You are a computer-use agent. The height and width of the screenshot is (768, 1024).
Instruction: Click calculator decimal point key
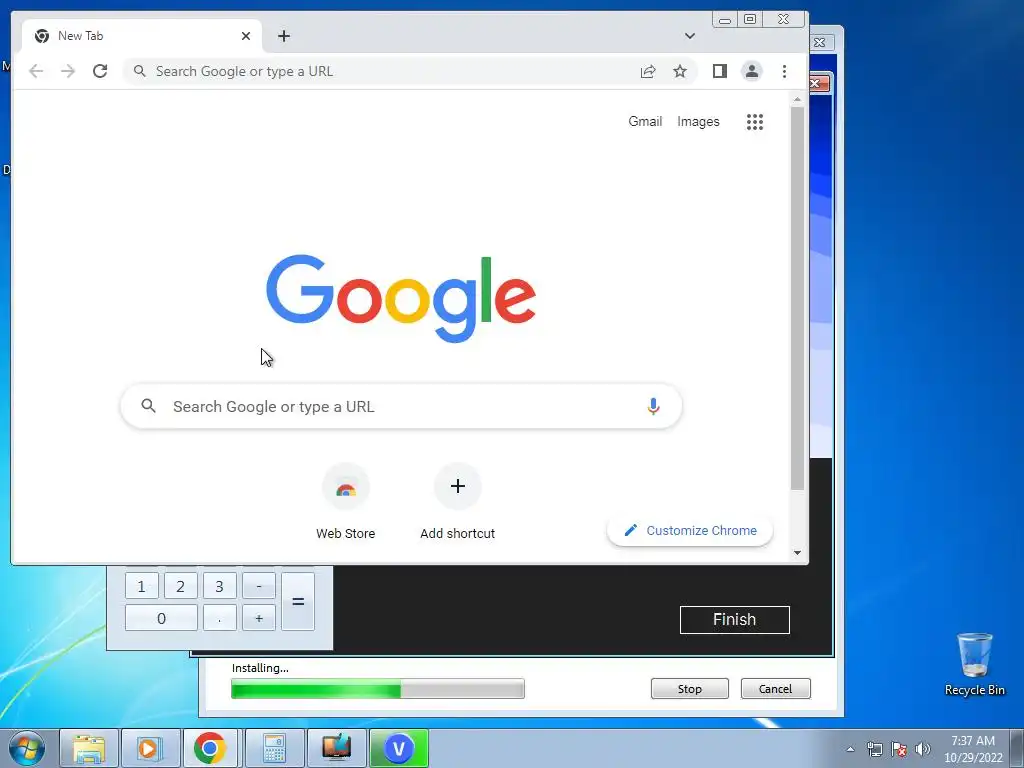pyautogui.click(x=219, y=618)
